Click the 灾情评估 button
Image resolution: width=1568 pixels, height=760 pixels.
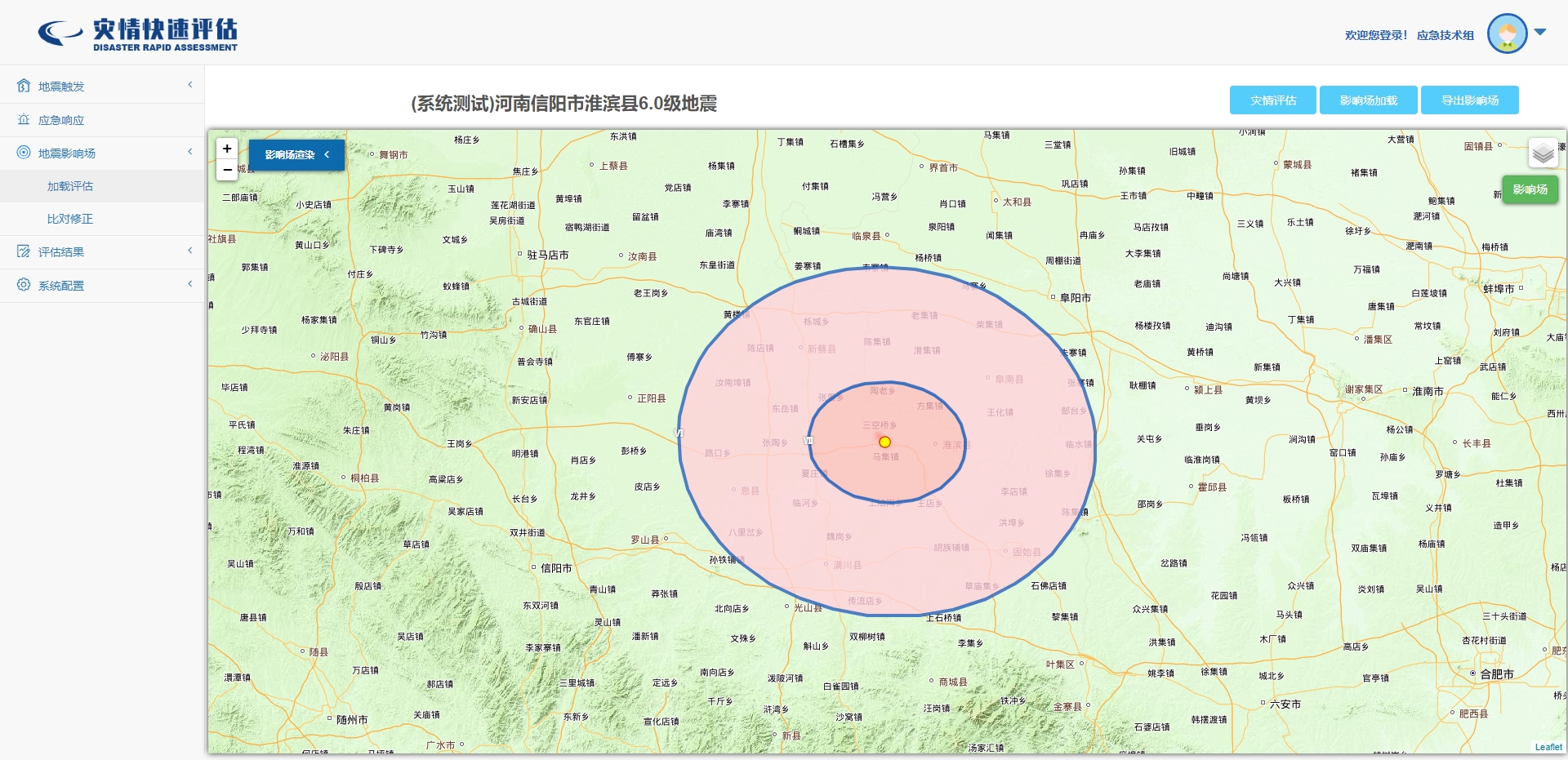click(x=1272, y=100)
